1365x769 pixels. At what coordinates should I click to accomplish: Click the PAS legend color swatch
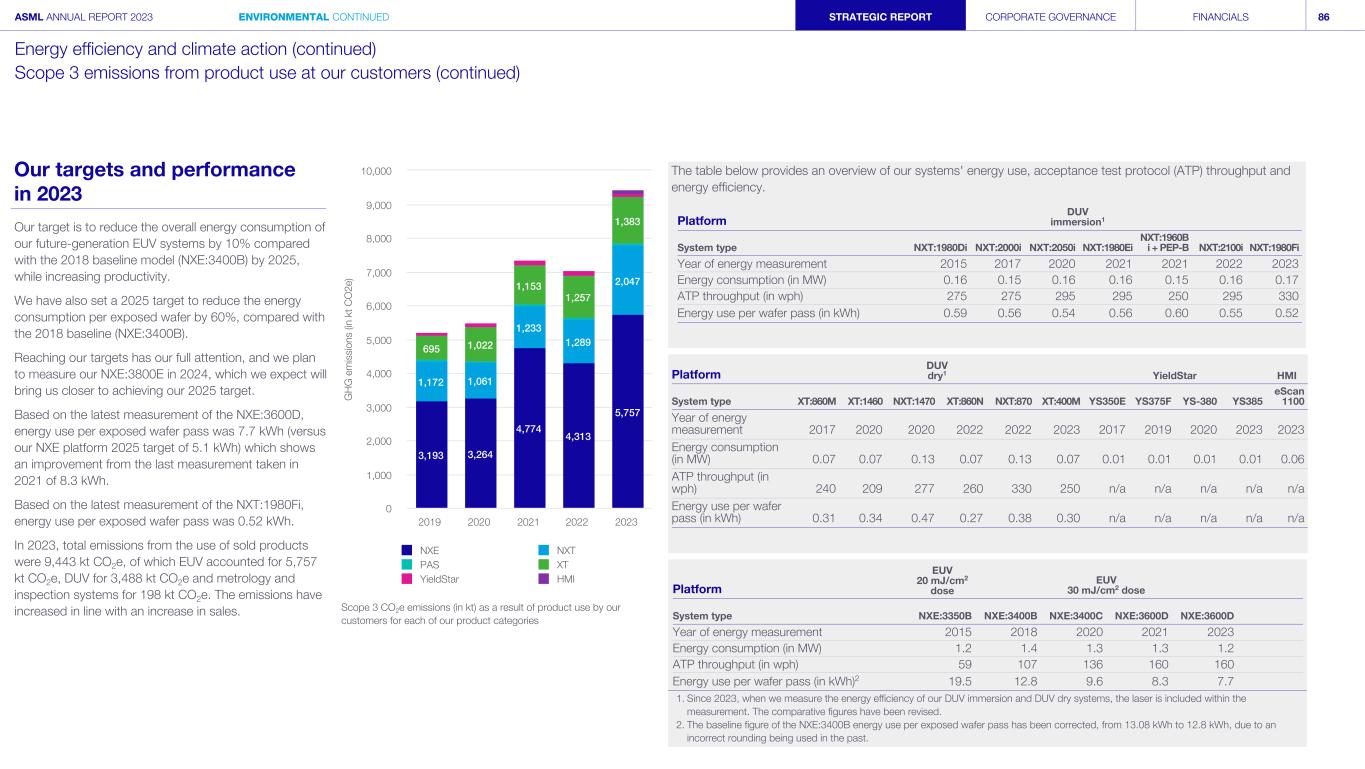[405, 564]
